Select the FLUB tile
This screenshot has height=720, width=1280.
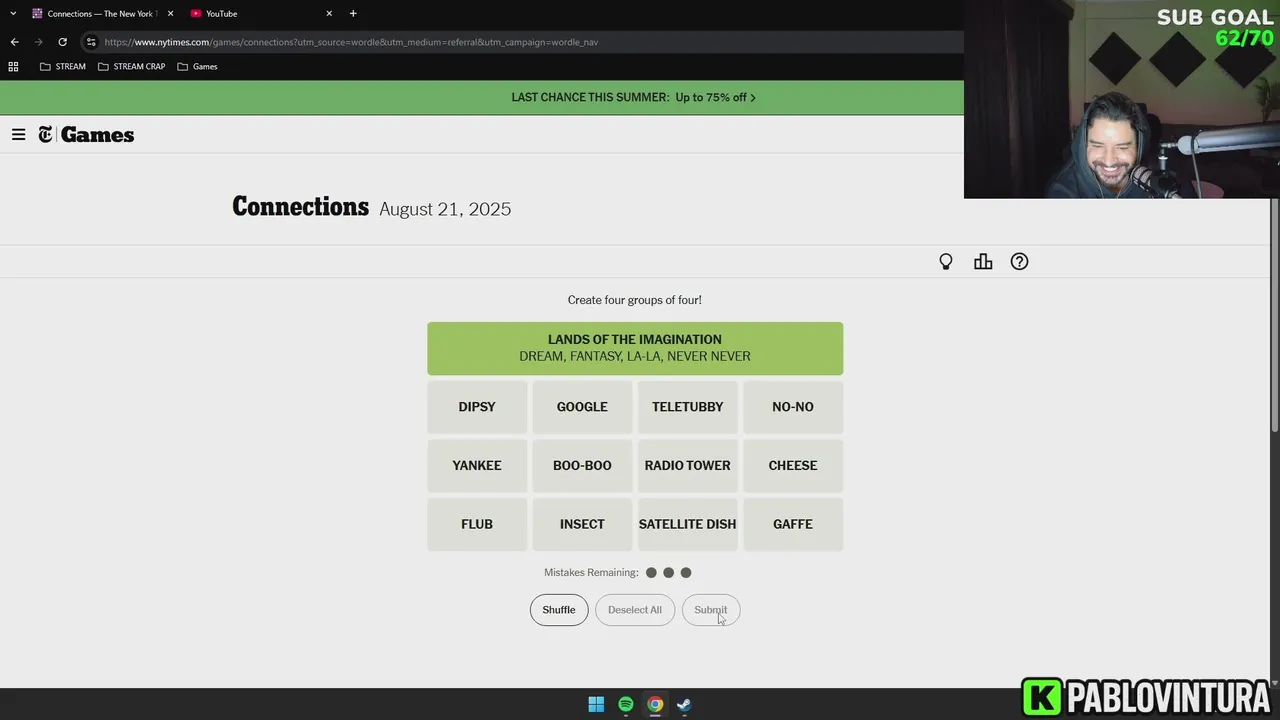tap(477, 524)
